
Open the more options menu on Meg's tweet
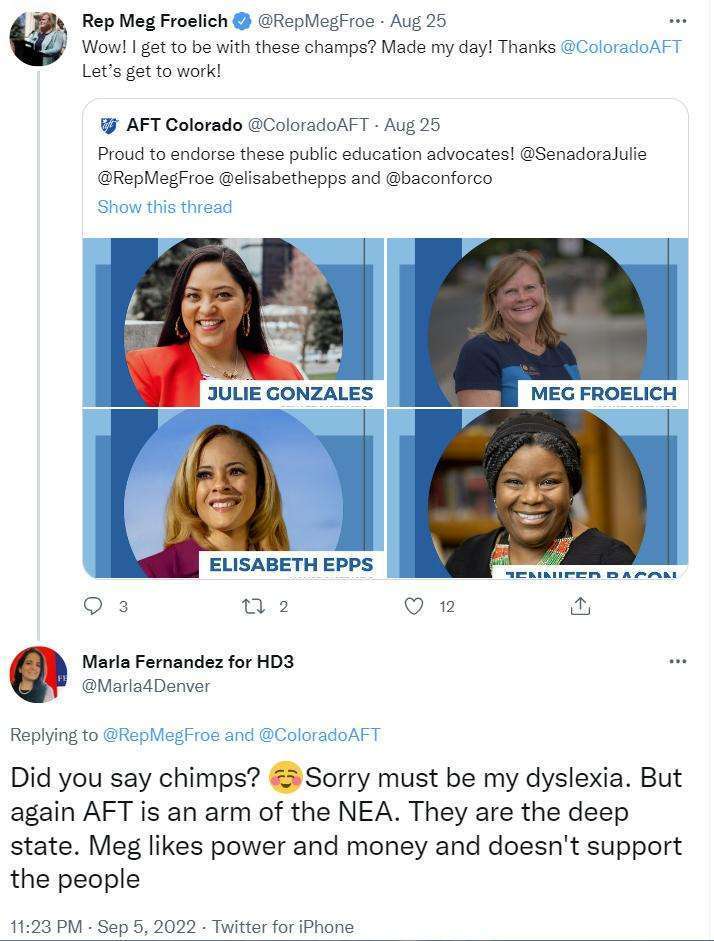pos(677,21)
